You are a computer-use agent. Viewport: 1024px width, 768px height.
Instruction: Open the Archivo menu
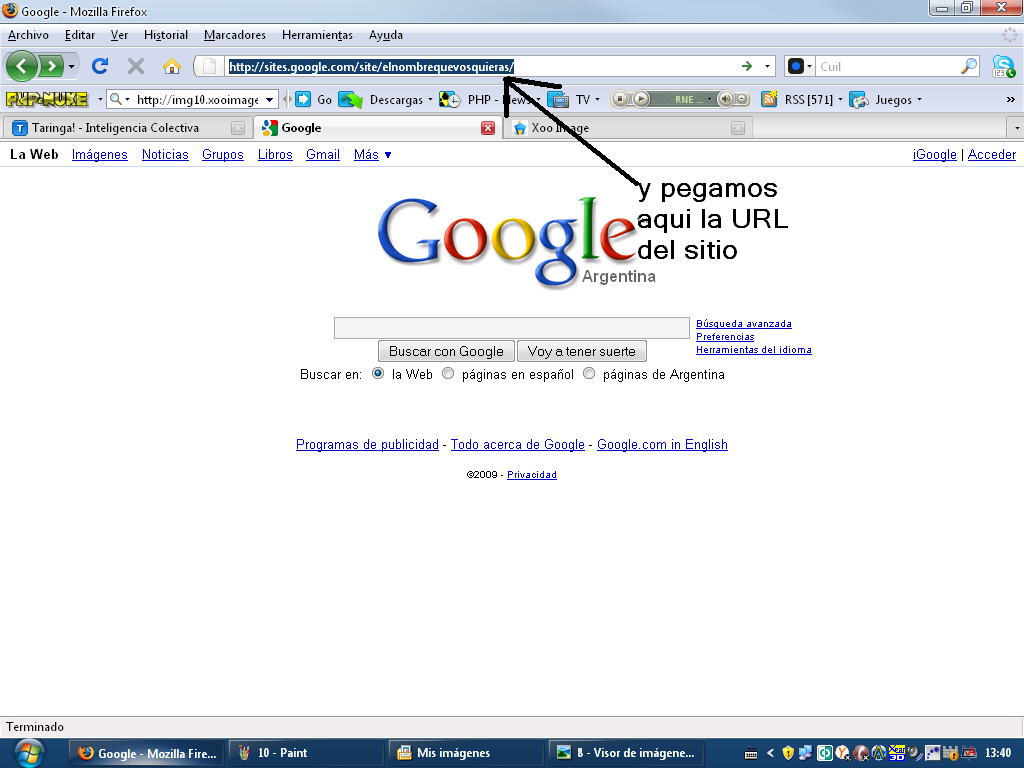28,35
